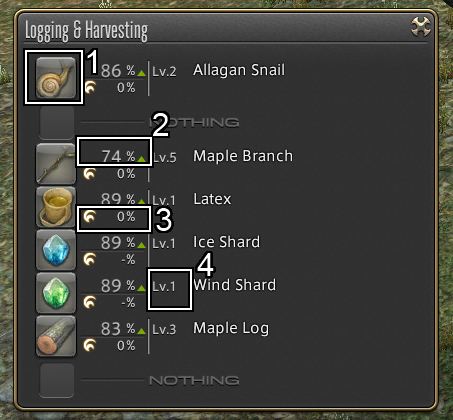Select the Maple Log name

tap(231, 328)
